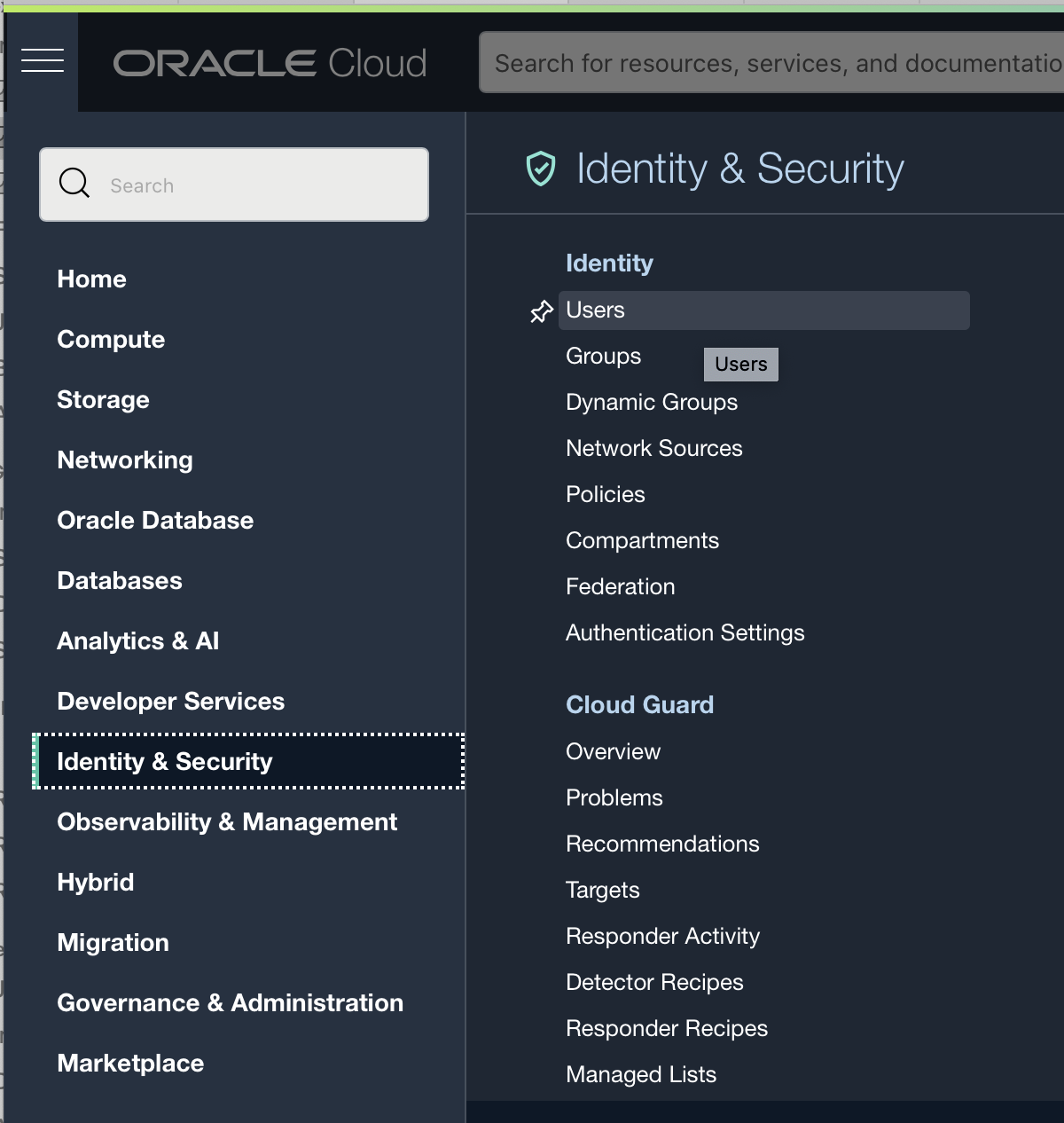Open the Dynamic Groups link

point(652,402)
